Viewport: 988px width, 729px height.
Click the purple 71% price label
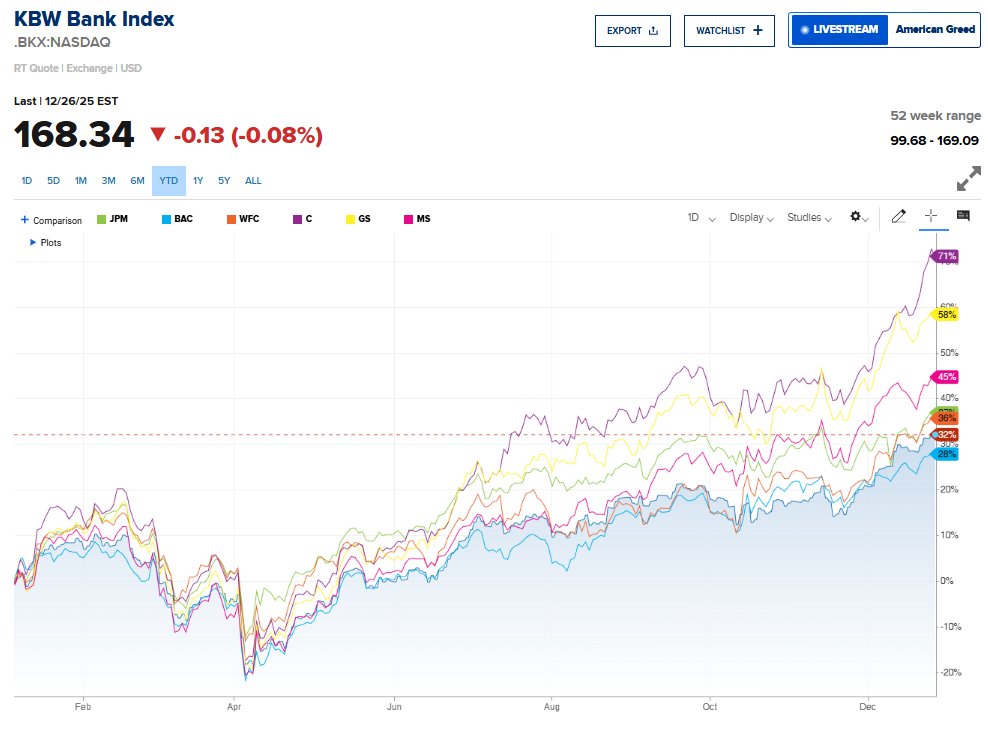[946, 257]
